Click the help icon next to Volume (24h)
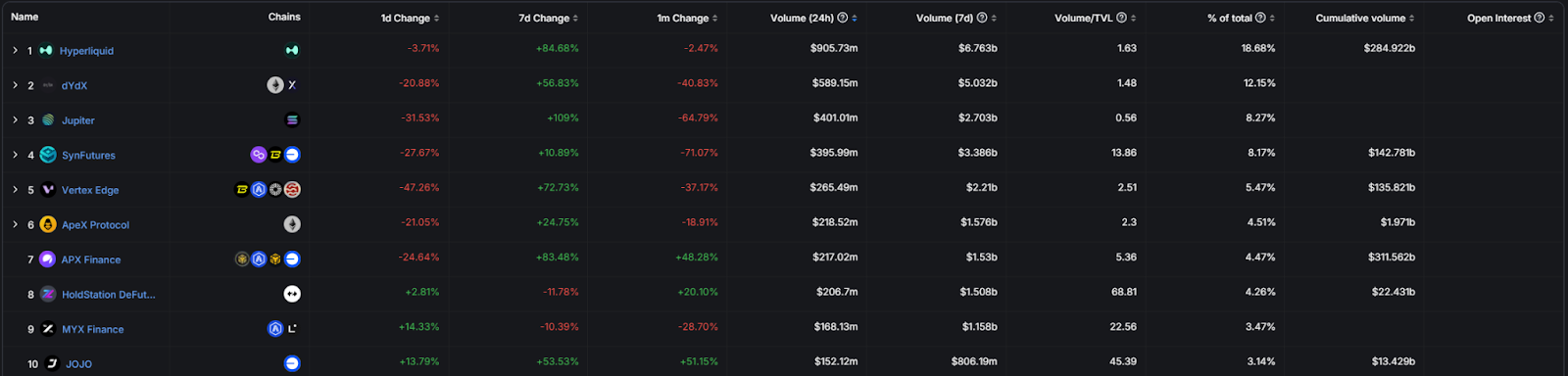The image size is (1568, 376). pyautogui.click(x=843, y=18)
